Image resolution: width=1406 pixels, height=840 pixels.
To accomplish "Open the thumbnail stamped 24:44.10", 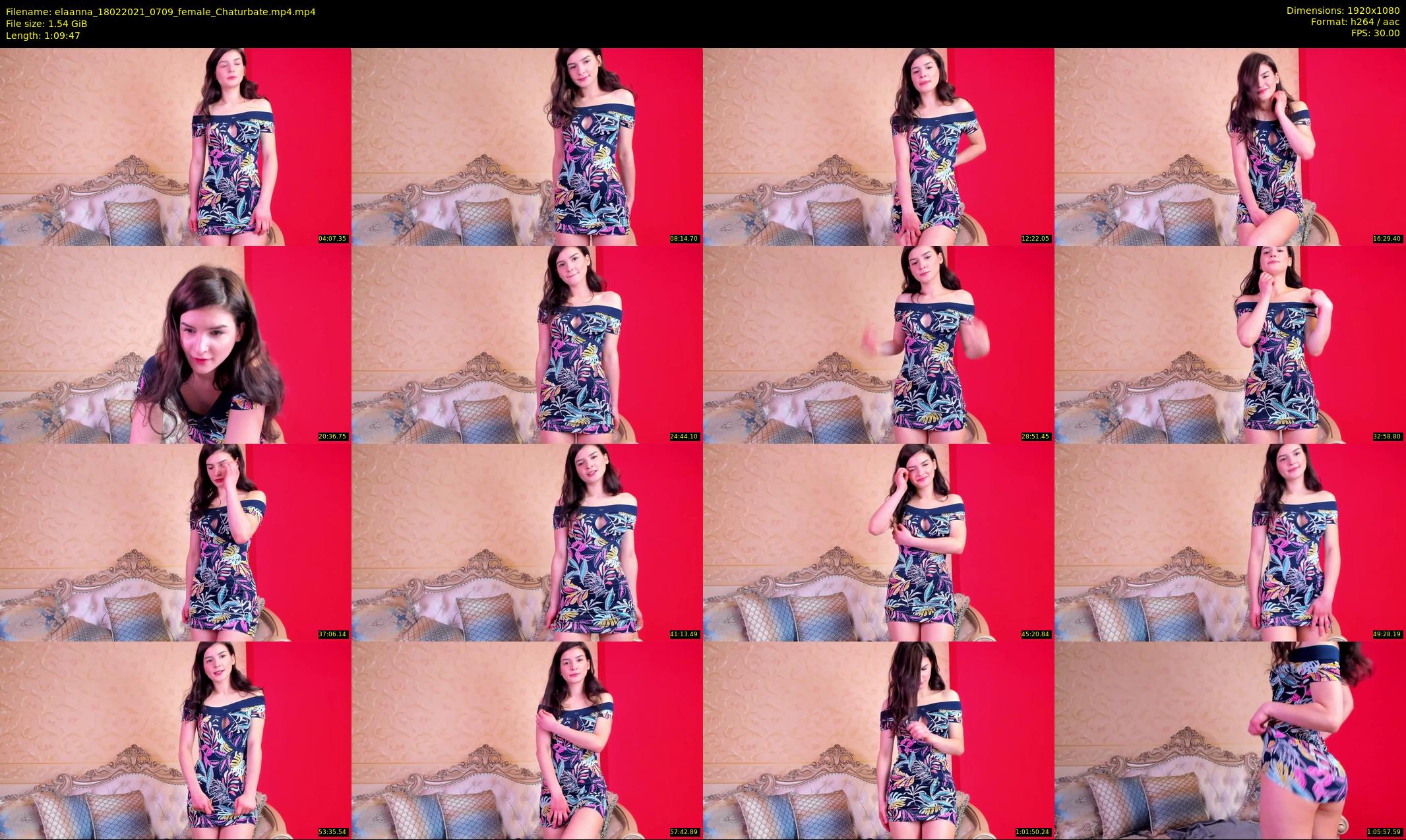I will 527,344.
